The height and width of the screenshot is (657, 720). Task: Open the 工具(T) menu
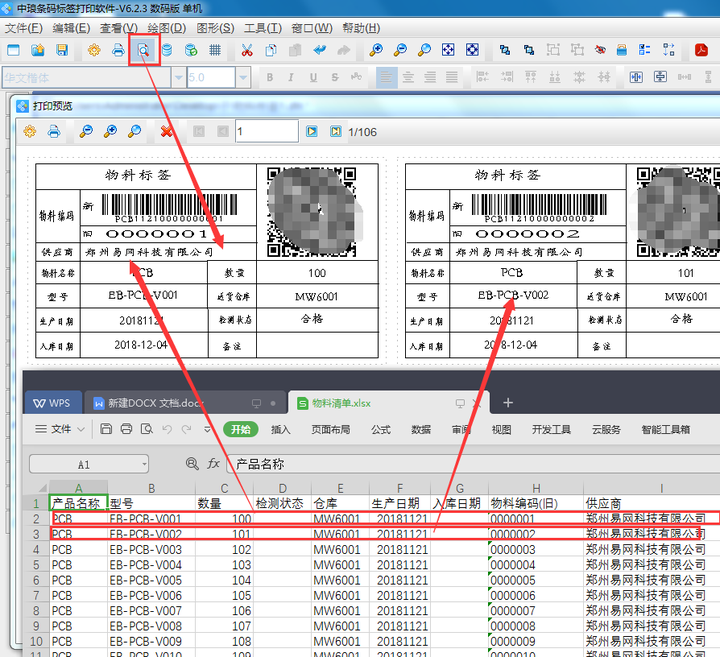[263, 28]
